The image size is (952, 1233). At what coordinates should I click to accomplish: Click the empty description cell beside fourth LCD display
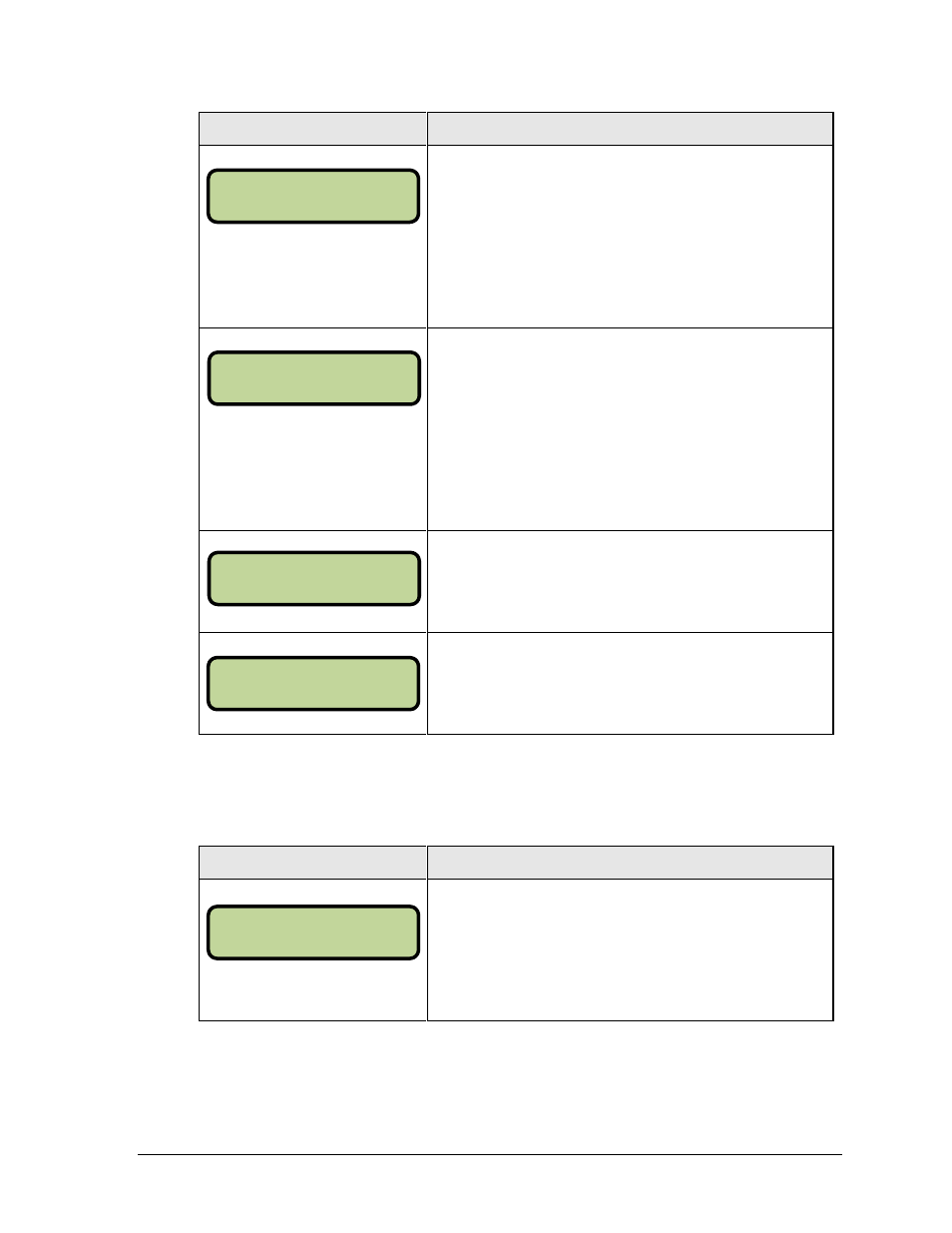pyautogui.click(x=630, y=683)
